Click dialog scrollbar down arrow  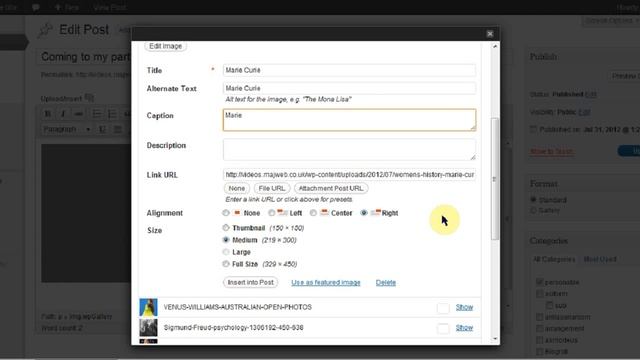495,338
